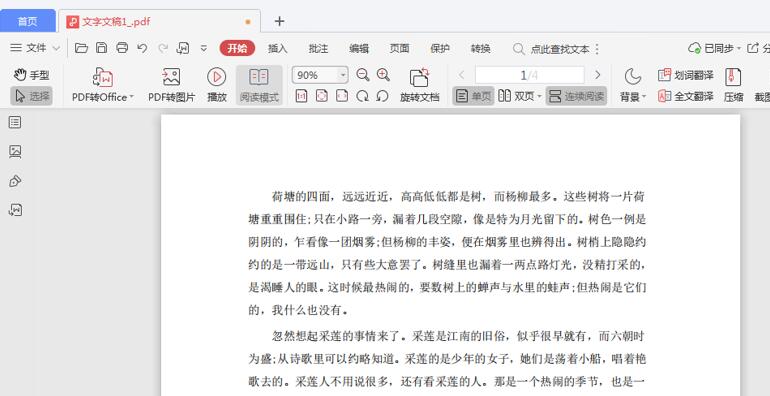Open thumbnail panel in left sidebar
The height and width of the screenshot is (396, 770).
[x=15, y=152]
